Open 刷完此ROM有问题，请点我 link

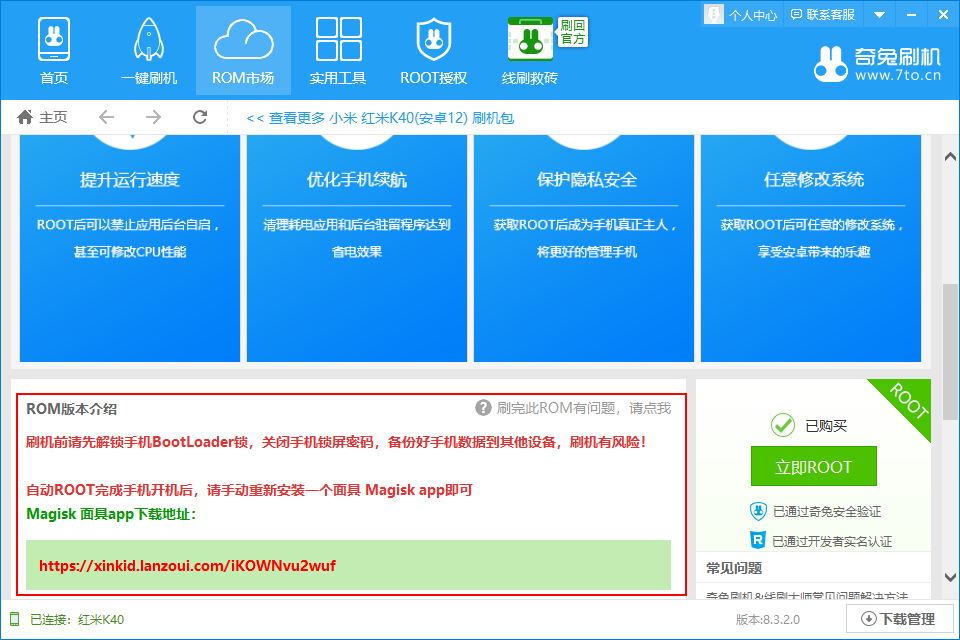pyautogui.click(x=583, y=408)
